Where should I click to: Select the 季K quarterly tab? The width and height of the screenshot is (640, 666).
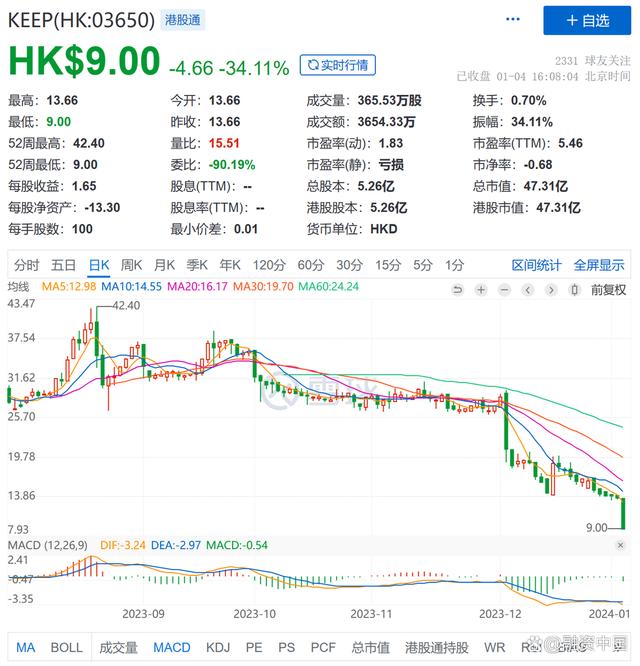click(x=197, y=265)
